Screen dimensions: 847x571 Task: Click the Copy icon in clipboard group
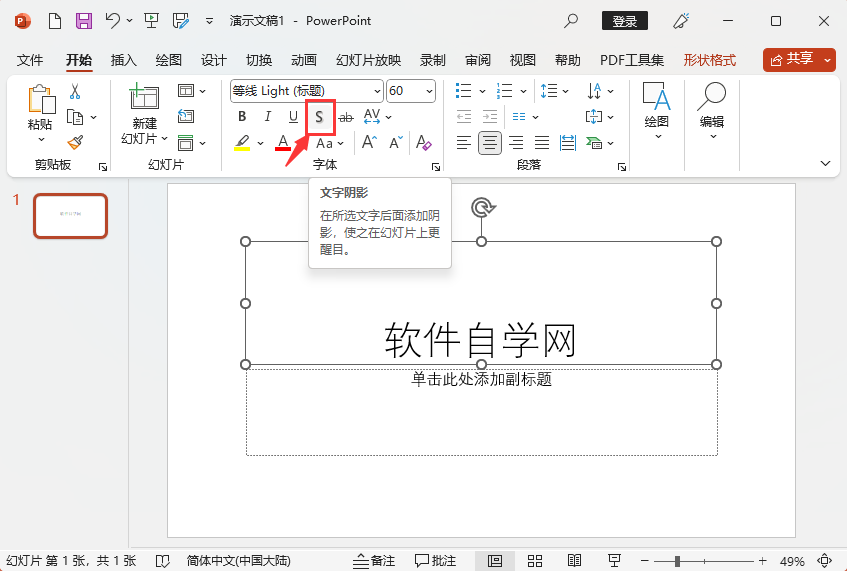[x=75, y=117]
